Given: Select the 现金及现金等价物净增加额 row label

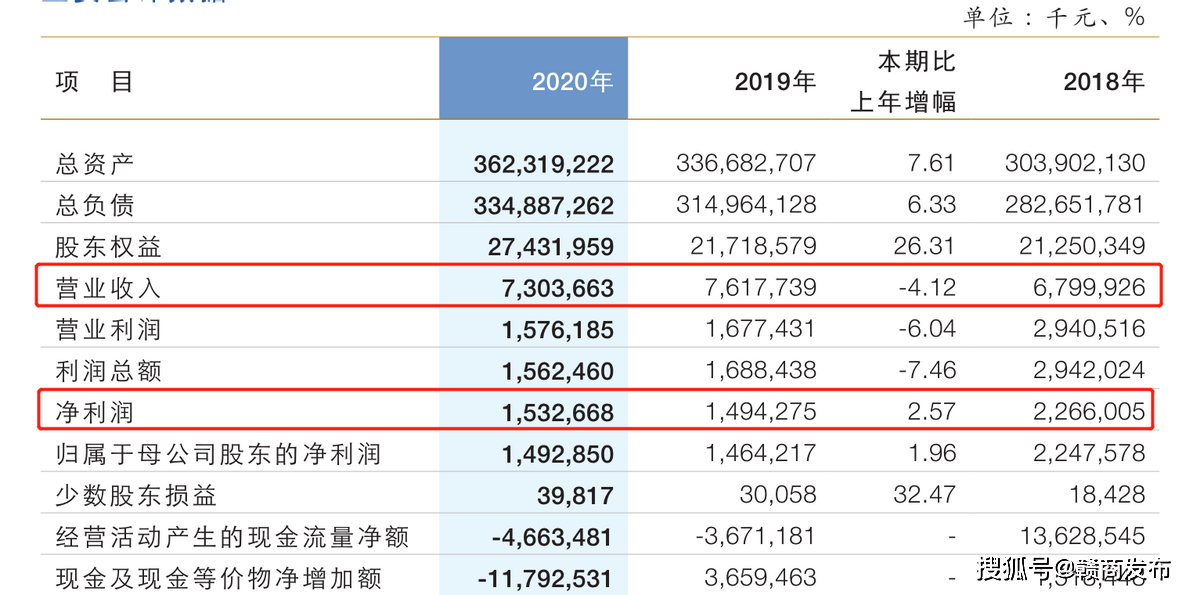Looking at the screenshot, I should pyautogui.click(x=218, y=578).
